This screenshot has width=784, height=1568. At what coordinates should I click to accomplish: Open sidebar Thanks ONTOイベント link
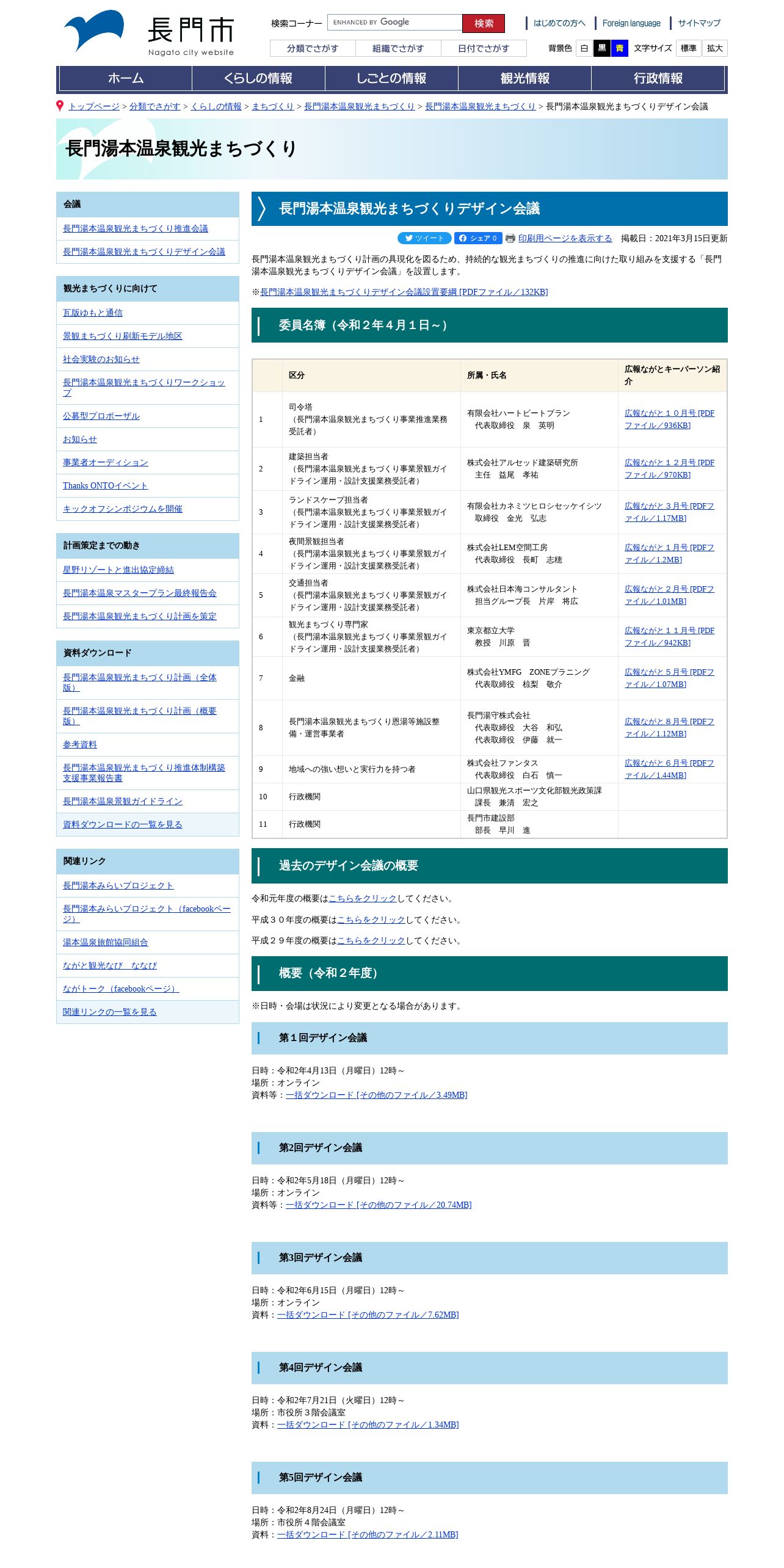tap(106, 485)
